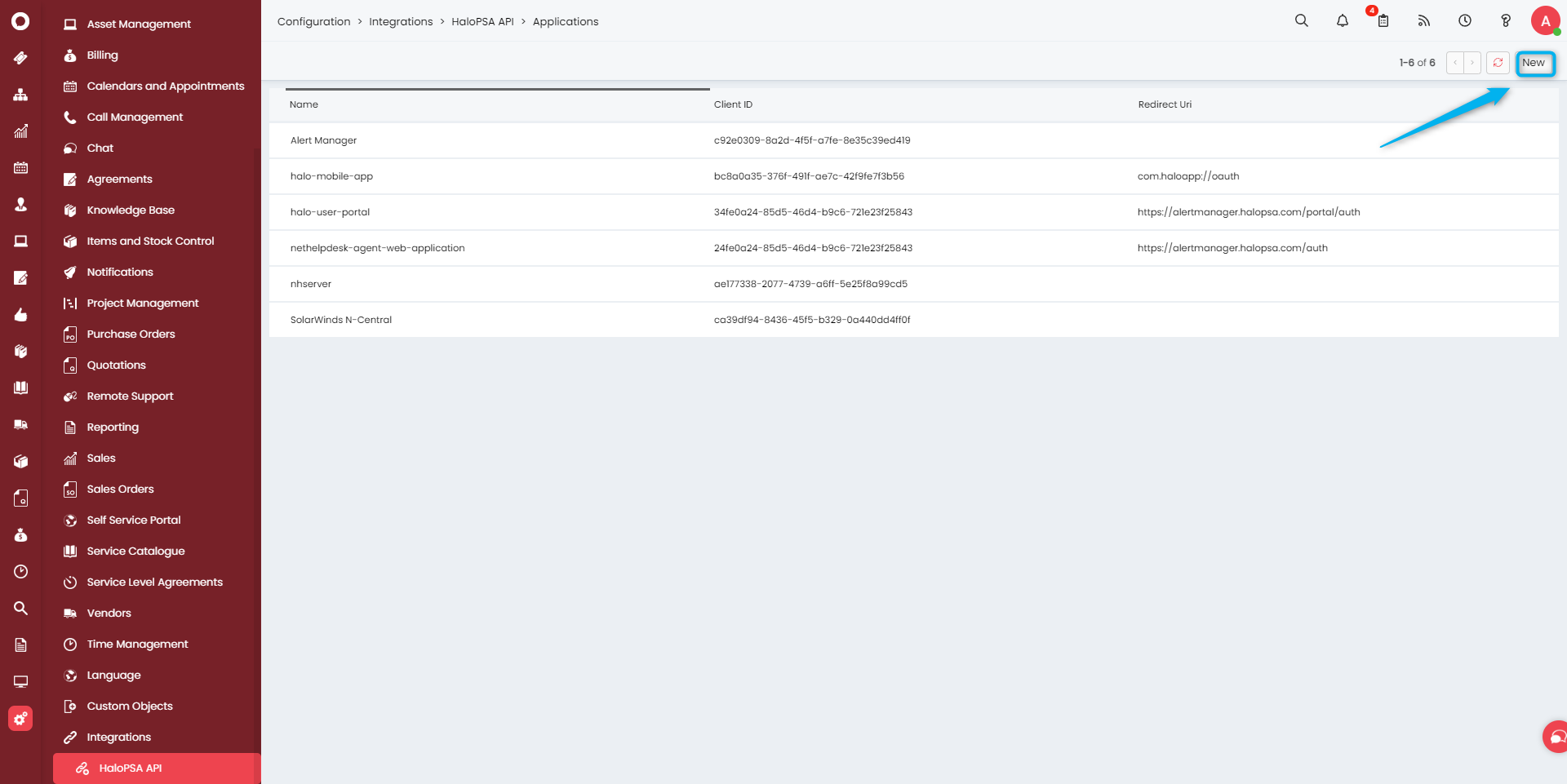Open the thumbs-up icon in left rail

click(20, 315)
